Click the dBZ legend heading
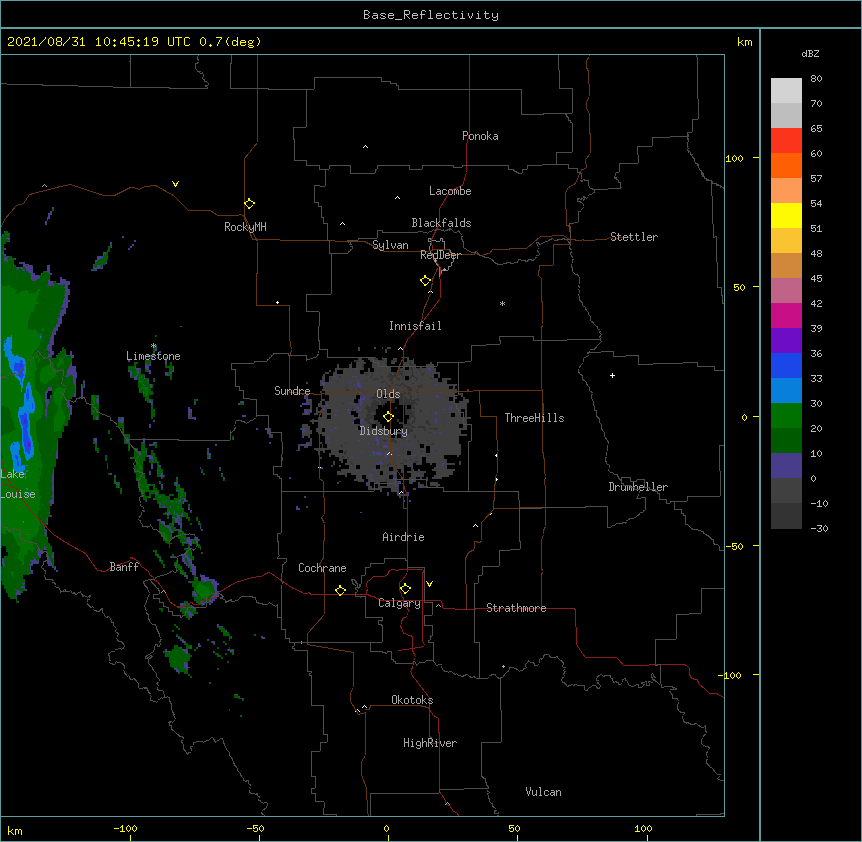Viewport: 862px width, 842px height. tap(810, 53)
